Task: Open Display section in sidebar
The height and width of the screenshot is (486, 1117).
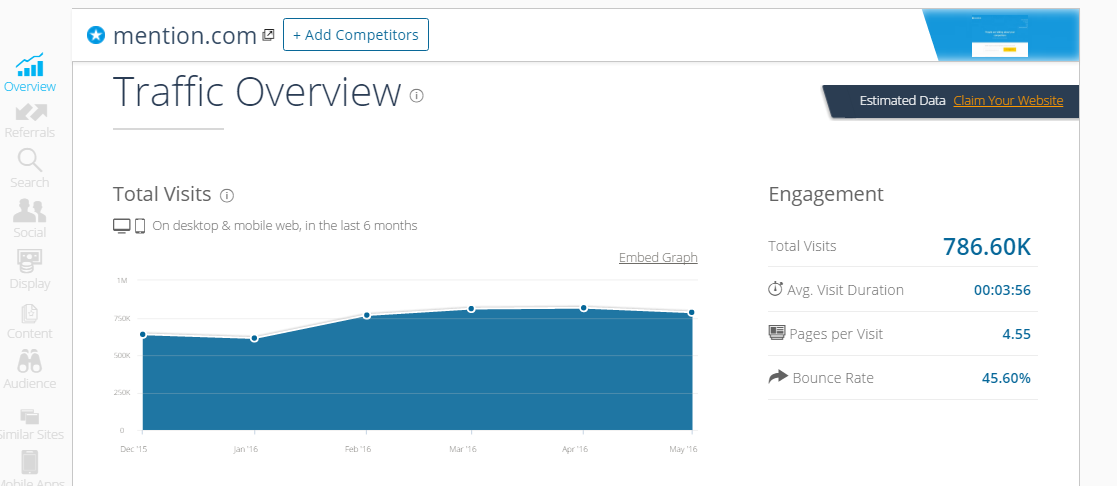Action: point(29,271)
